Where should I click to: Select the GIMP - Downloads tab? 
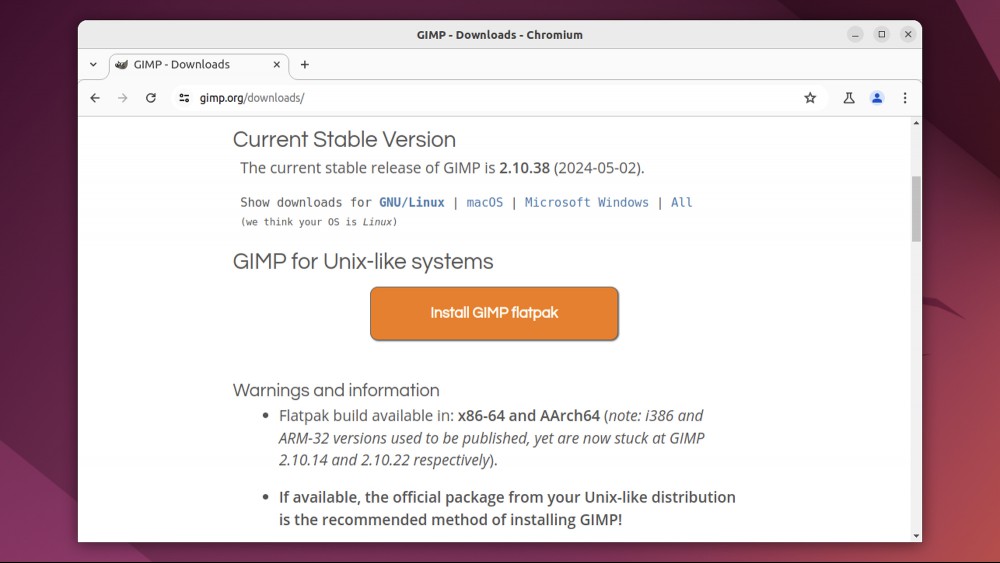[199, 65]
